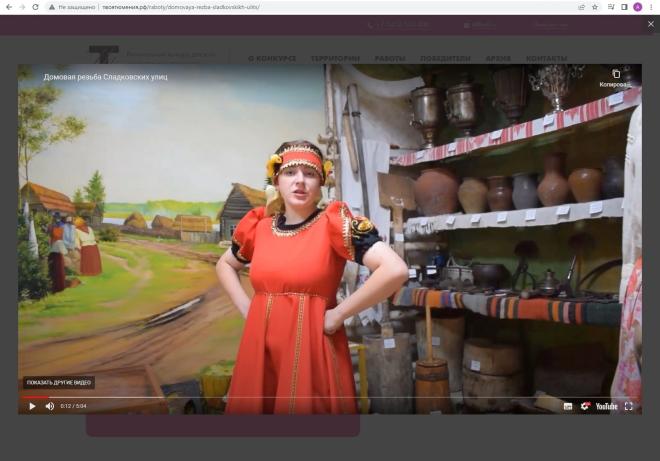The image size is (660, 461).
Task: Open the video player settings gear
Action: pos(586,406)
